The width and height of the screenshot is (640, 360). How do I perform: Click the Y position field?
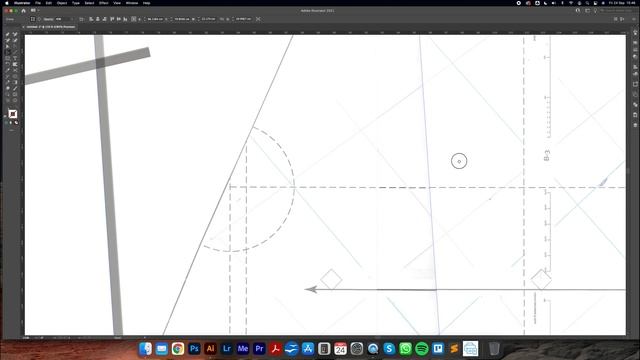tap(182, 19)
